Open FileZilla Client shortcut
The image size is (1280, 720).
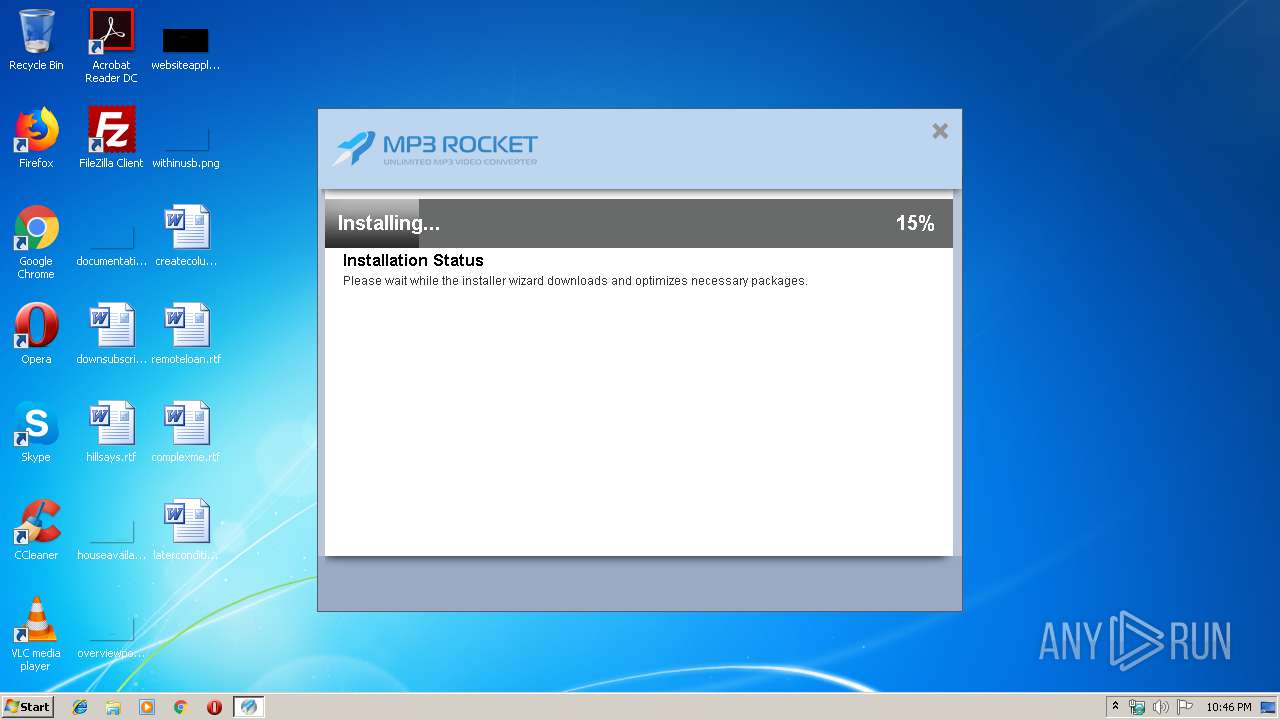point(111,138)
